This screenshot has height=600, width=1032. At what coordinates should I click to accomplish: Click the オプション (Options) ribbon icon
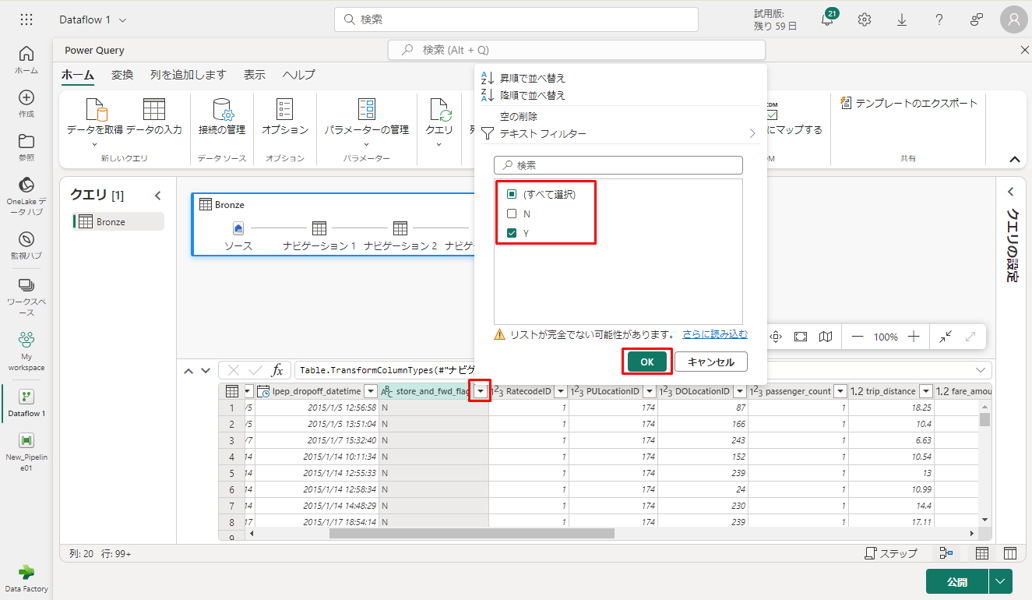[x=285, y=110]
